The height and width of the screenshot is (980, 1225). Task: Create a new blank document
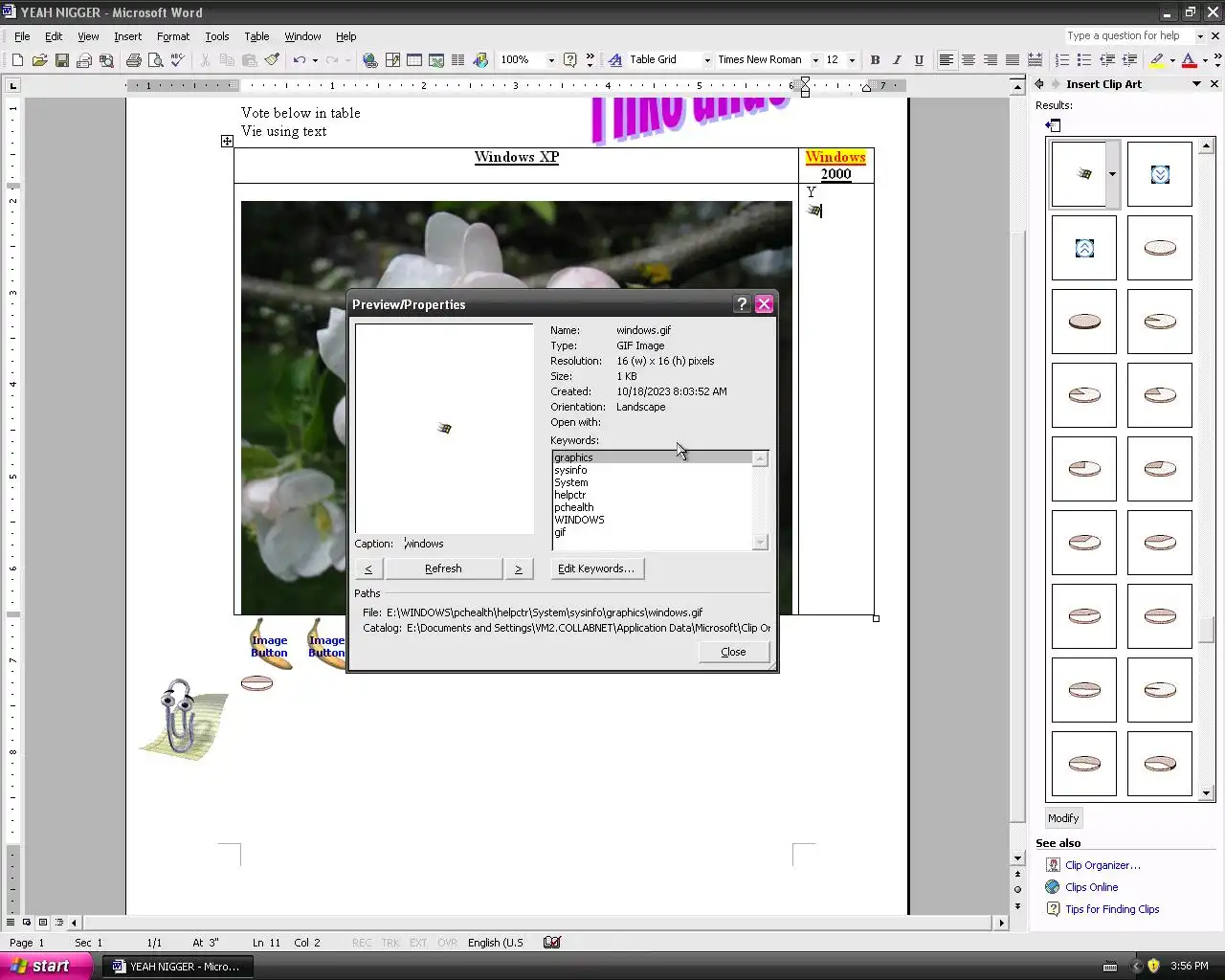point(17,60)
